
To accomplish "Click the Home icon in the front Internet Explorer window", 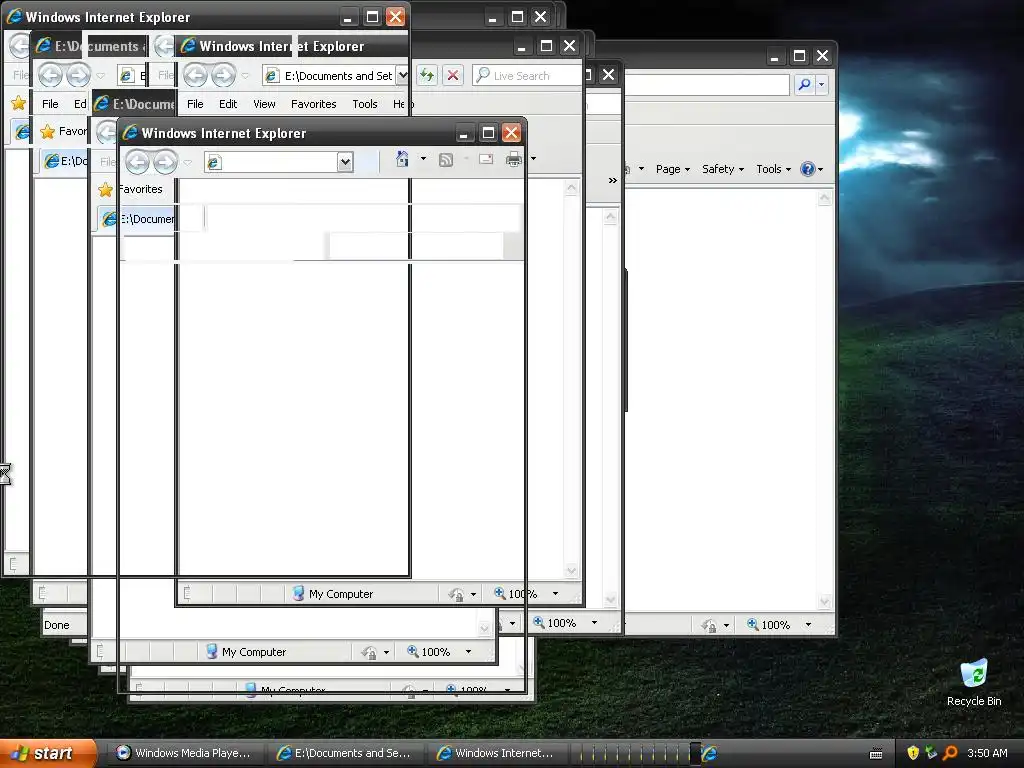I will pos(402,159).
